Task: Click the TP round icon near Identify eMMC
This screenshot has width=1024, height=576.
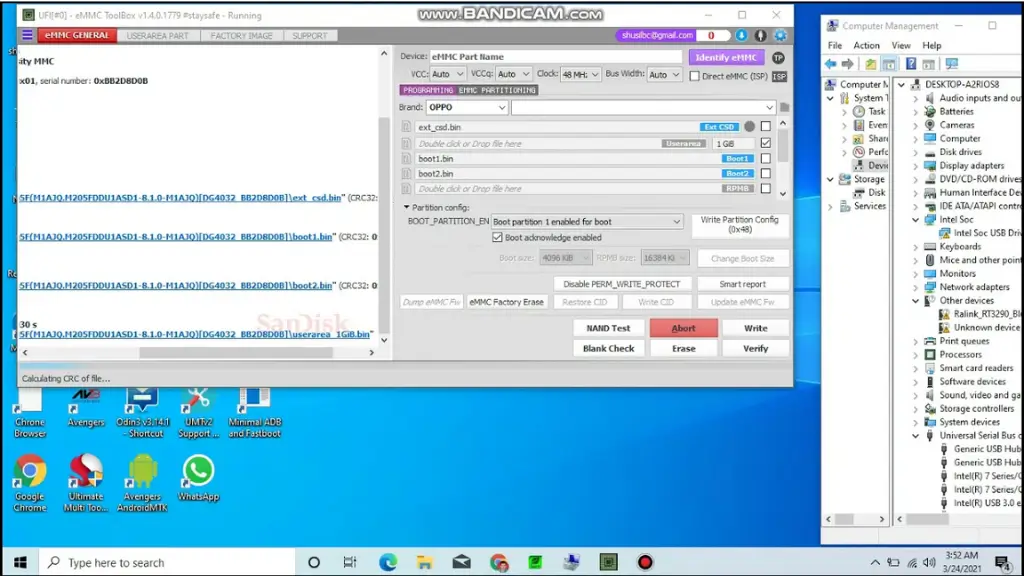Action: (778, 57)
